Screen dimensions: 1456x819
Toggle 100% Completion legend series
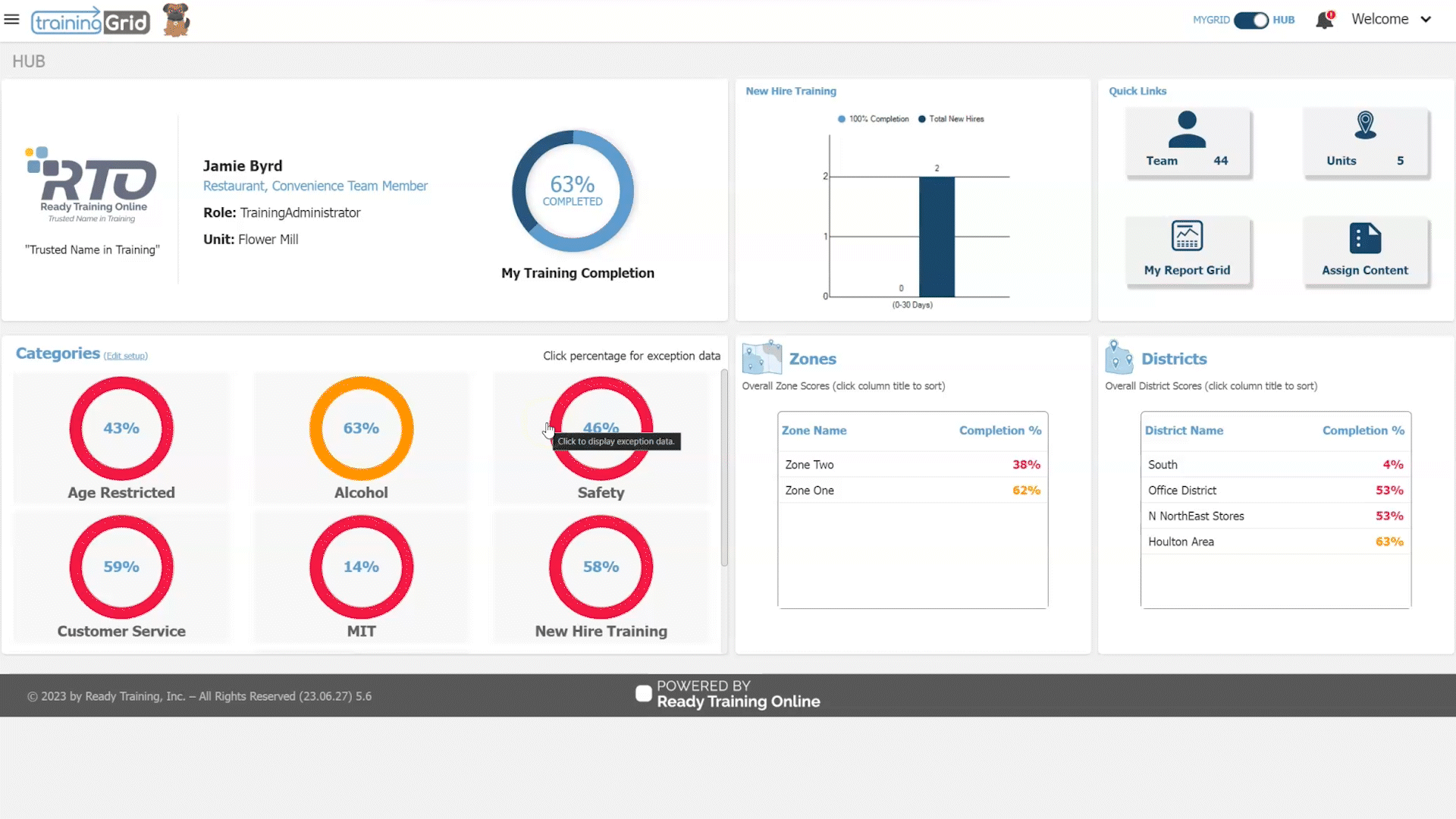[873, 119]
